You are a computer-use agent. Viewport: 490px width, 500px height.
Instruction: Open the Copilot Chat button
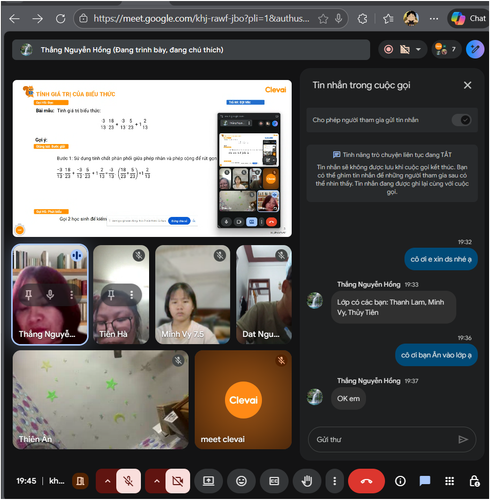pyautogui.click(x=468, y=18)
